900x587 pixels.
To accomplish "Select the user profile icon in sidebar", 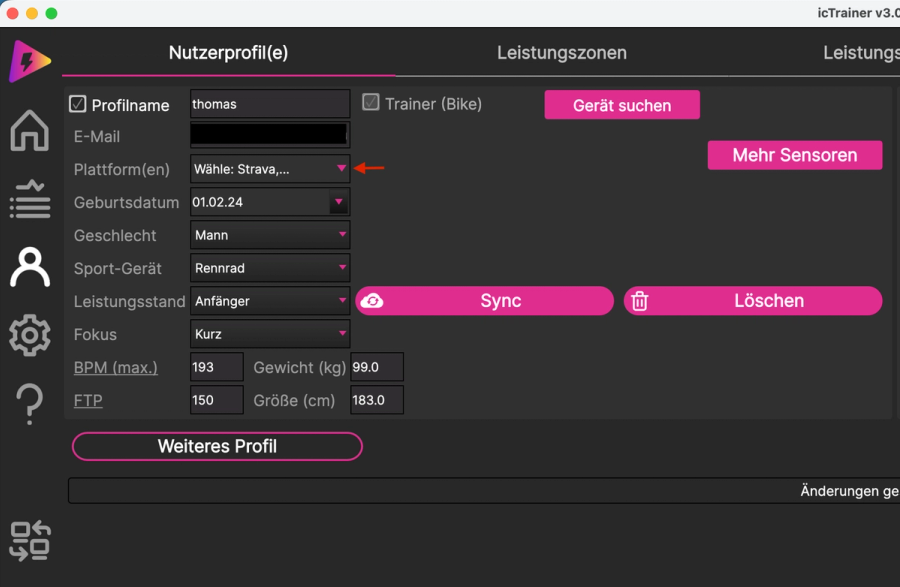I will point(30,267).
